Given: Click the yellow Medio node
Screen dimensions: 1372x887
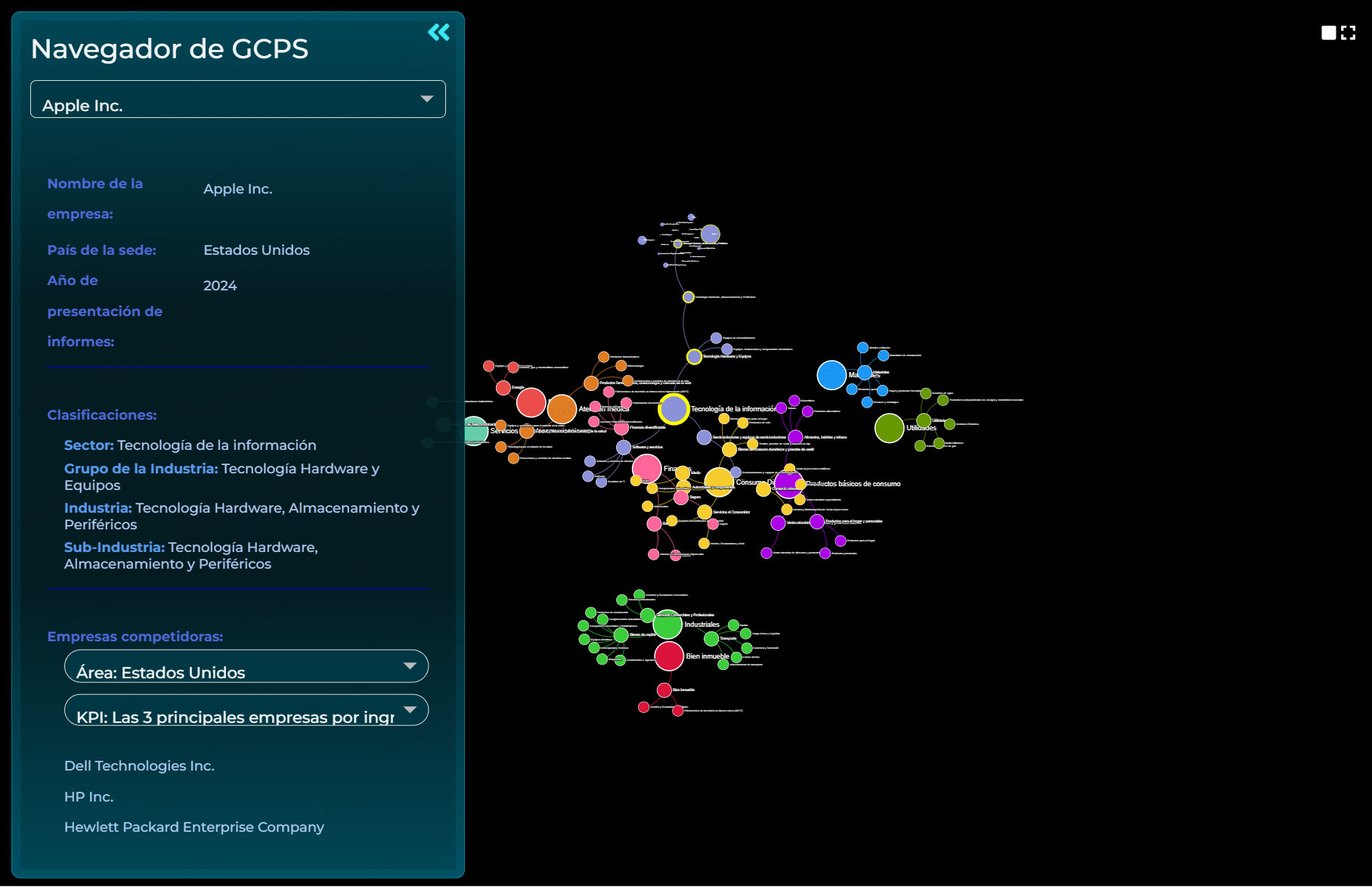Looking at the screenshot, I should pyautogui.click(x=683, y=473).
